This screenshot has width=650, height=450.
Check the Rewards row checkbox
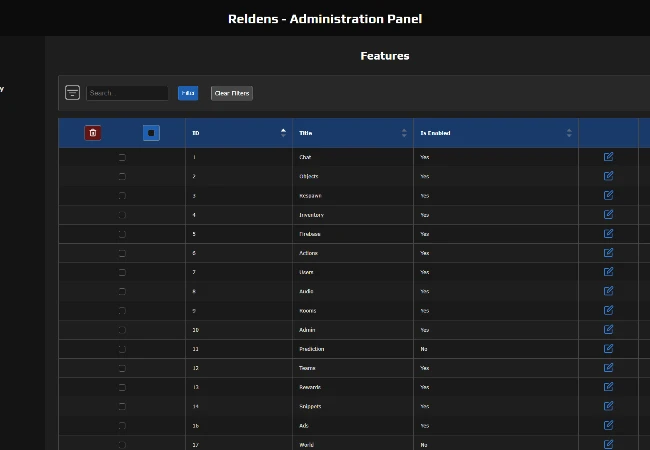[122, 387]
